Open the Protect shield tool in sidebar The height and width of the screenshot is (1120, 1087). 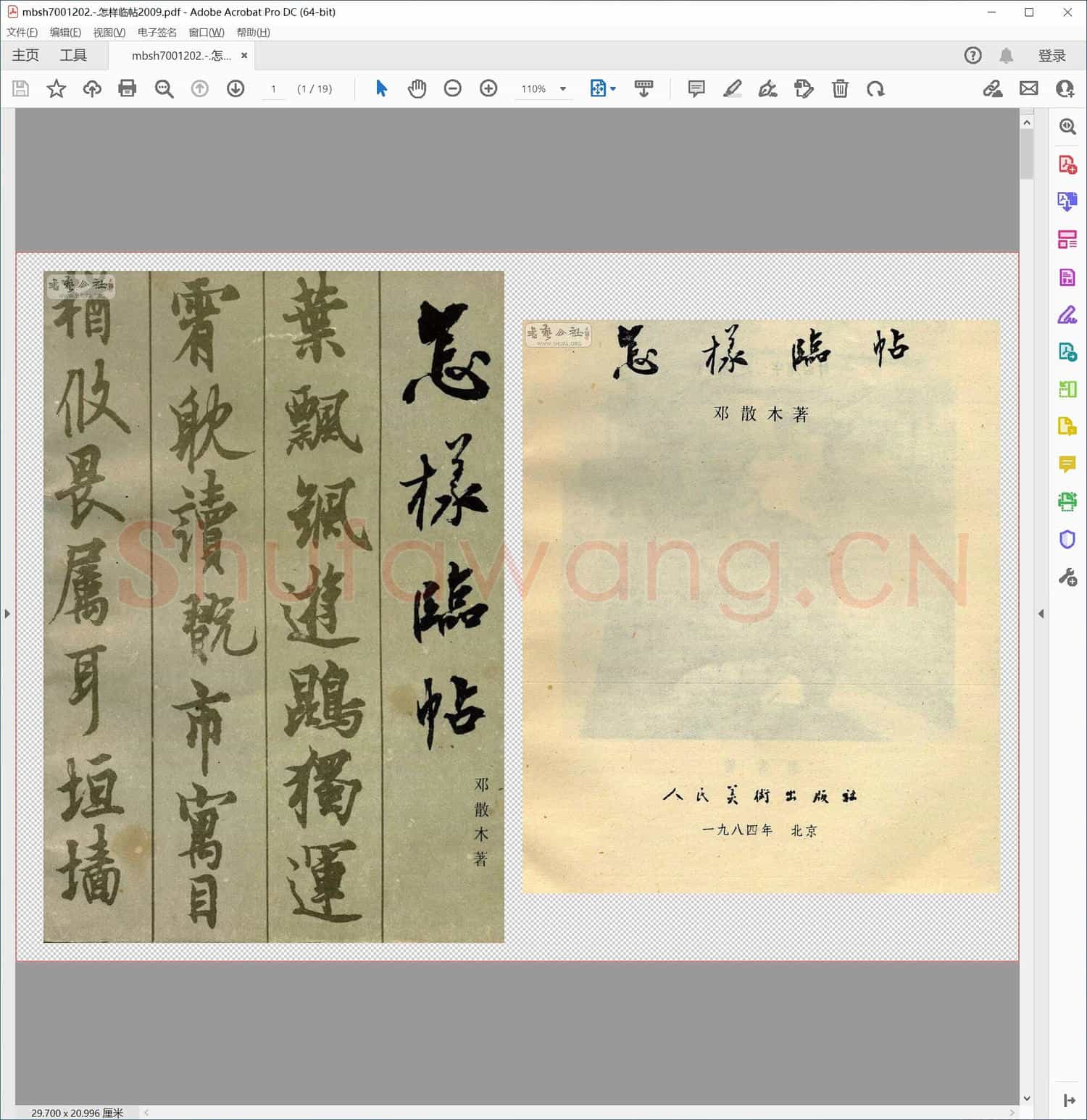pos(1067,539)
